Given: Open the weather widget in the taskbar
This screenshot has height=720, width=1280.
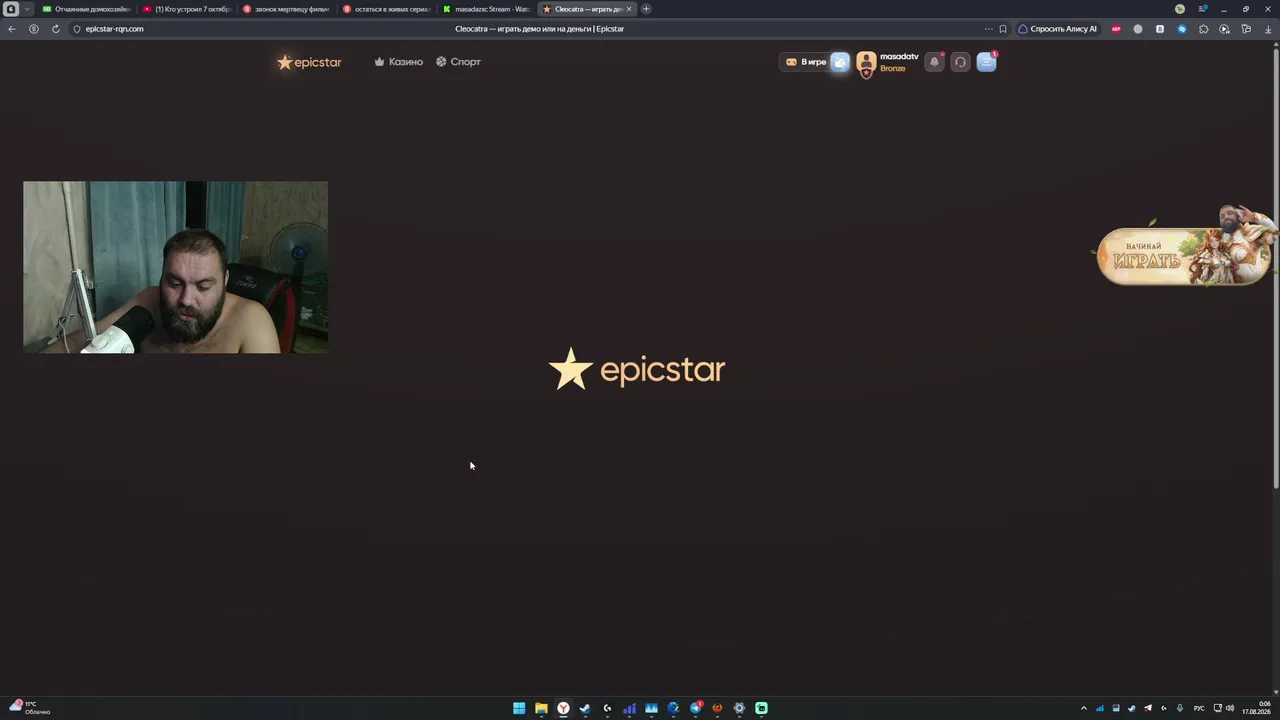Looking at the screenshot, I should pos(30,708).
